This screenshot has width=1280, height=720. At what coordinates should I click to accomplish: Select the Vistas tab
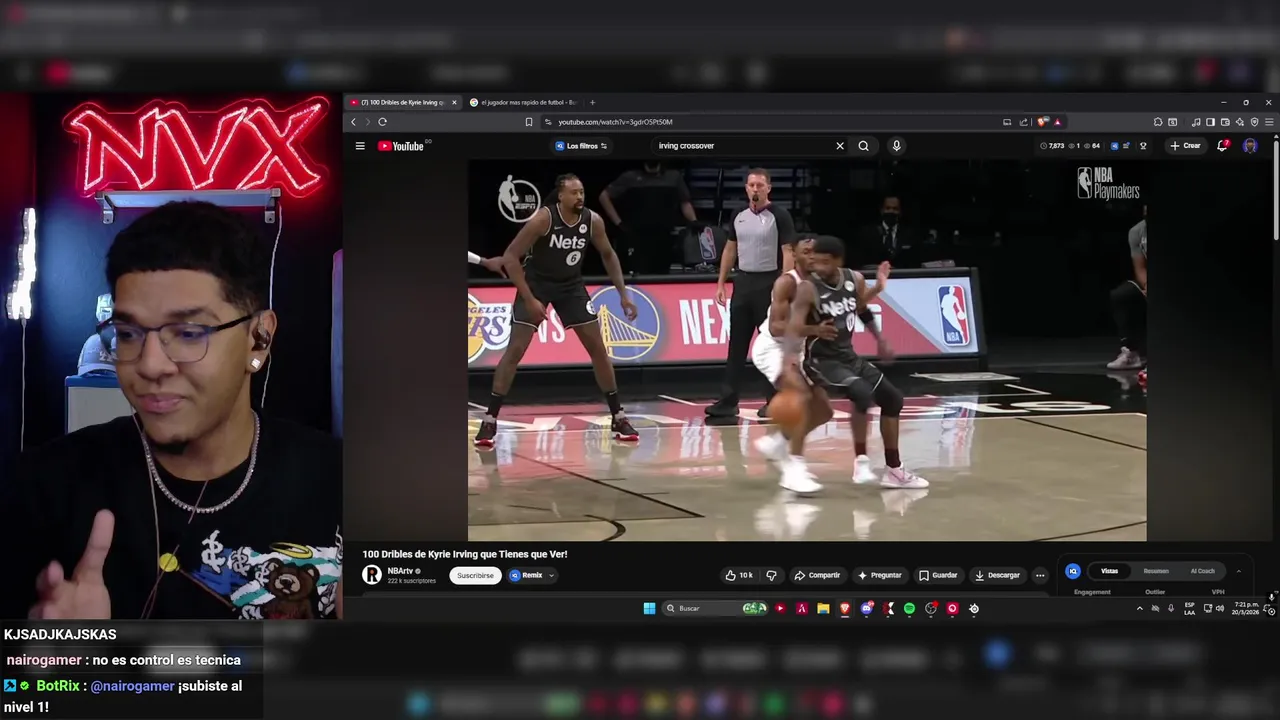1109,571
